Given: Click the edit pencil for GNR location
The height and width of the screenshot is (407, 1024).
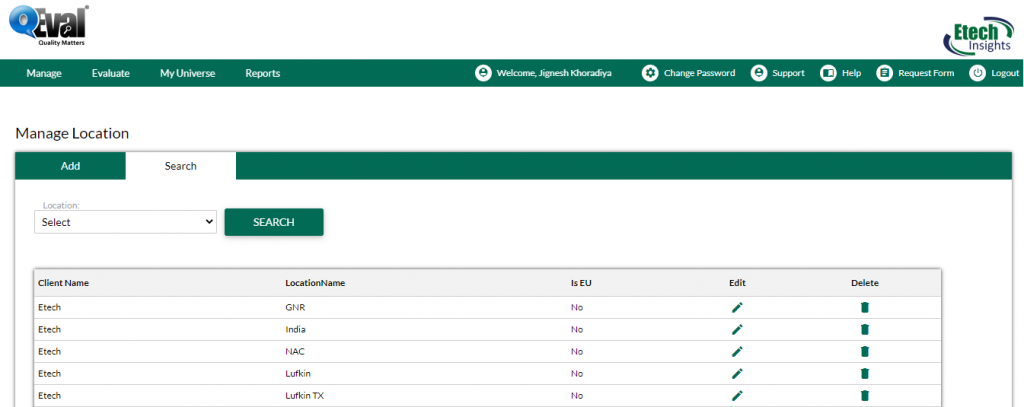Looking at the screenshot, I should click(737, 308).
